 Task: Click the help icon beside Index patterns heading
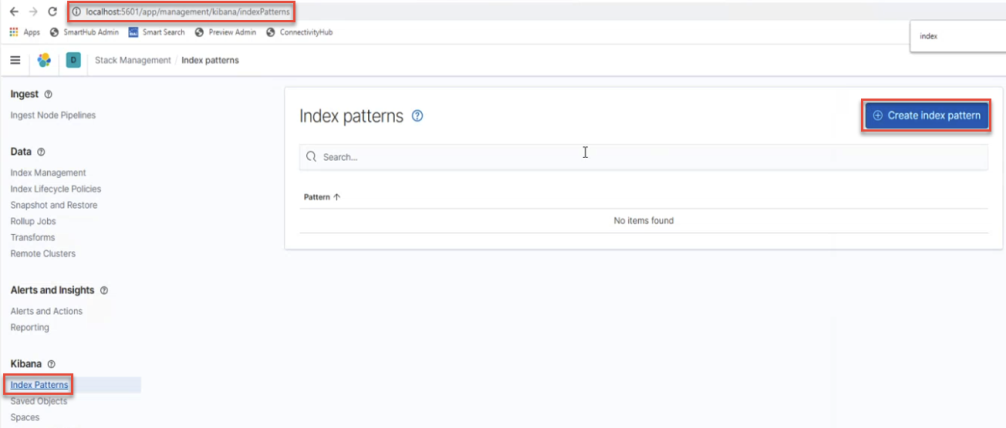417,116
